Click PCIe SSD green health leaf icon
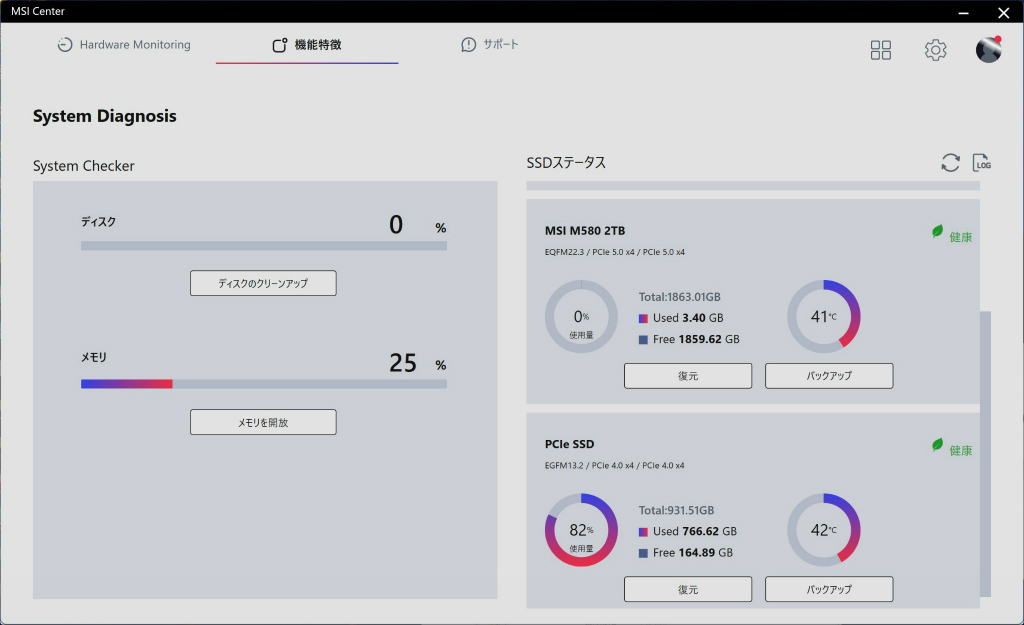Image resolution: width=1024 pixels, height=625 pixels. 937,445
